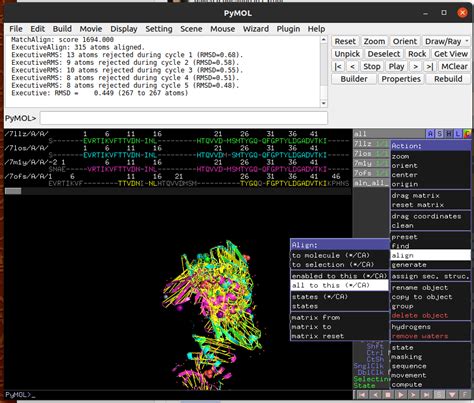Open the File menu
Viewport: 474px width, 403px height.
(x=16, y=29)
